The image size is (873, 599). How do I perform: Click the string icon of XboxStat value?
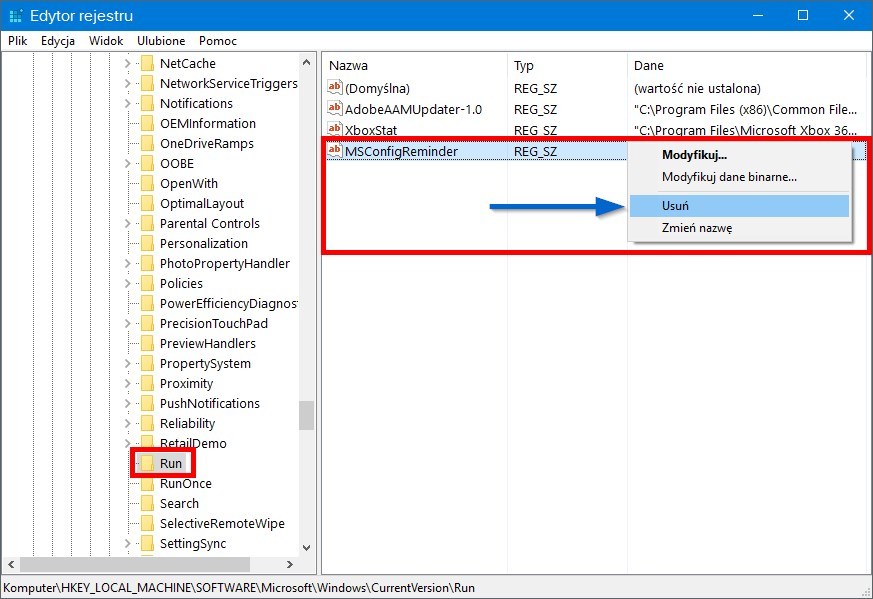click(x=335, y=130)
